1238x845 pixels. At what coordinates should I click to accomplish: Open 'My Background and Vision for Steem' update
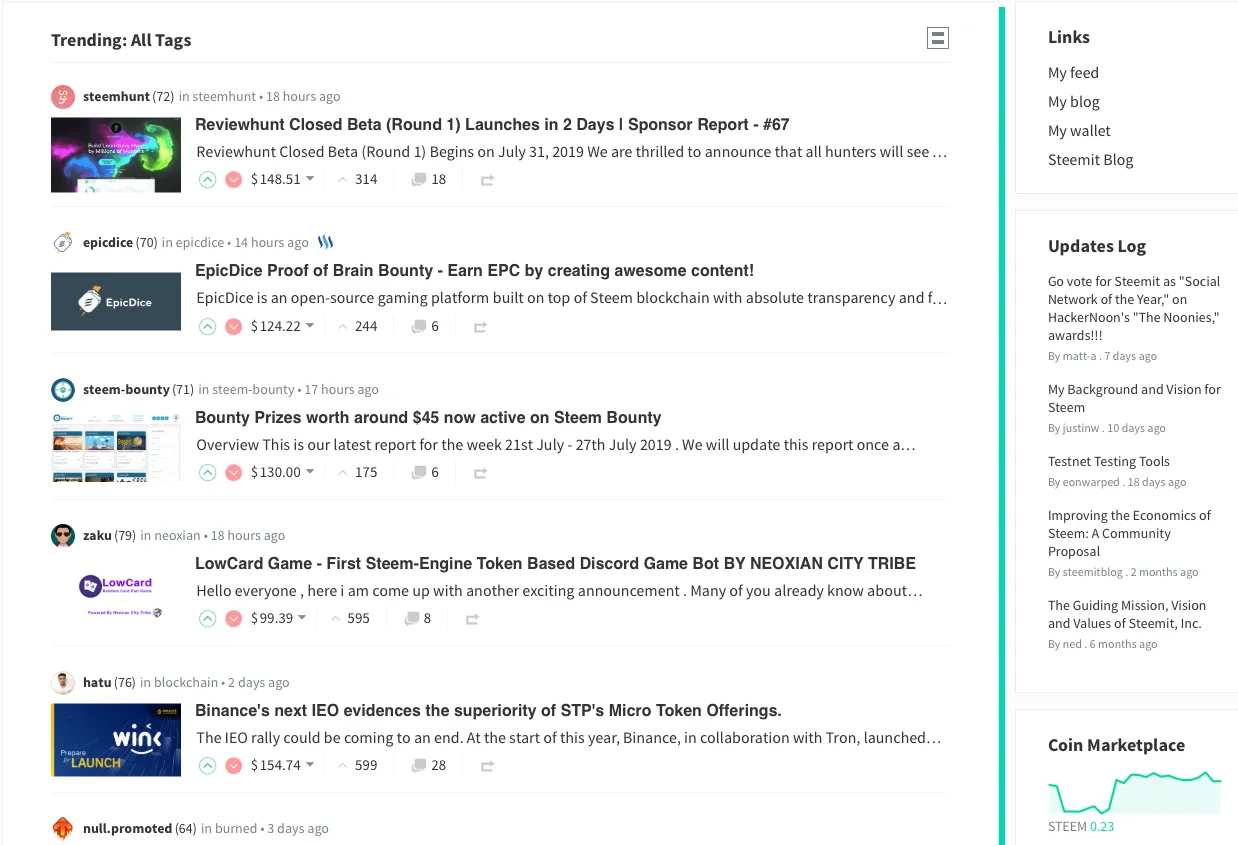pos(1134,399)
